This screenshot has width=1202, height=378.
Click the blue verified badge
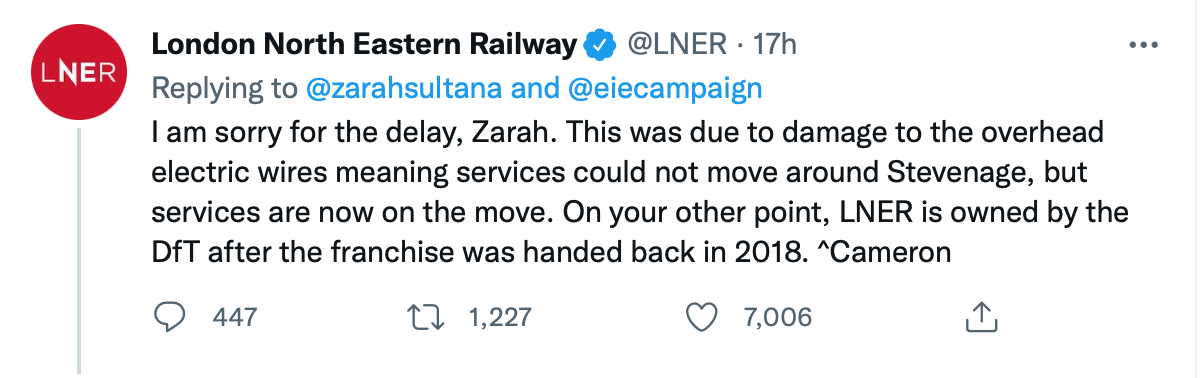coord(599,45)
